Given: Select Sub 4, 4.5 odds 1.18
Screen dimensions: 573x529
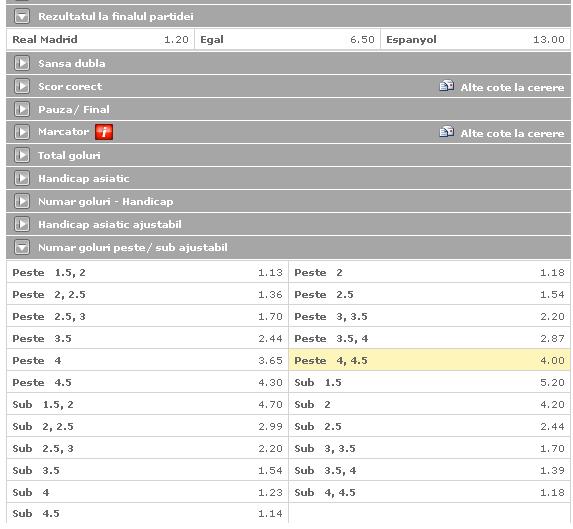Looking at the screenshot, I should tap(429, 492).
